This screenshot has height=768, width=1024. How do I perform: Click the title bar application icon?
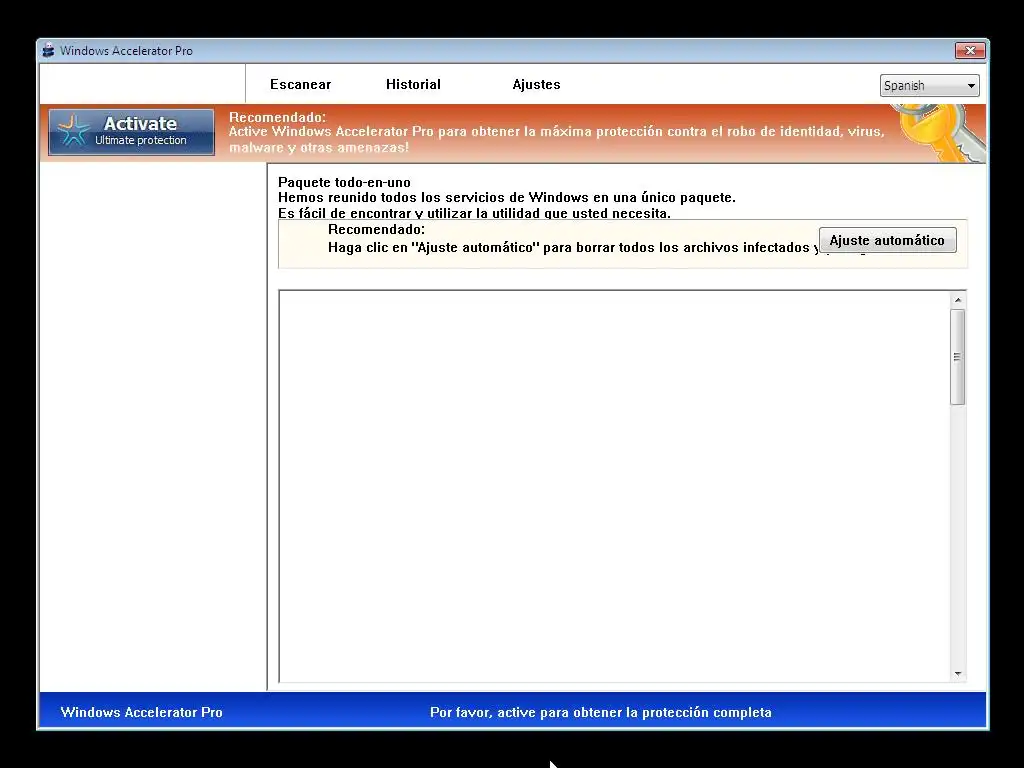click(48, 50)
